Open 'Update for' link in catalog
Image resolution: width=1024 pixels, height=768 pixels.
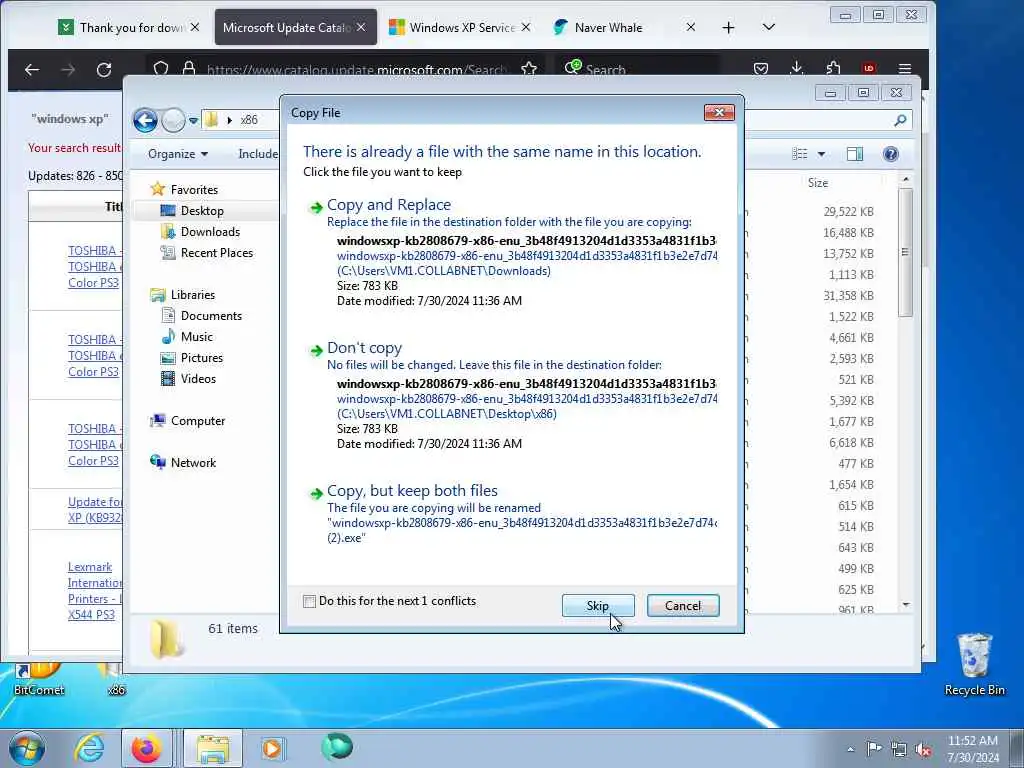click(95, 509)
